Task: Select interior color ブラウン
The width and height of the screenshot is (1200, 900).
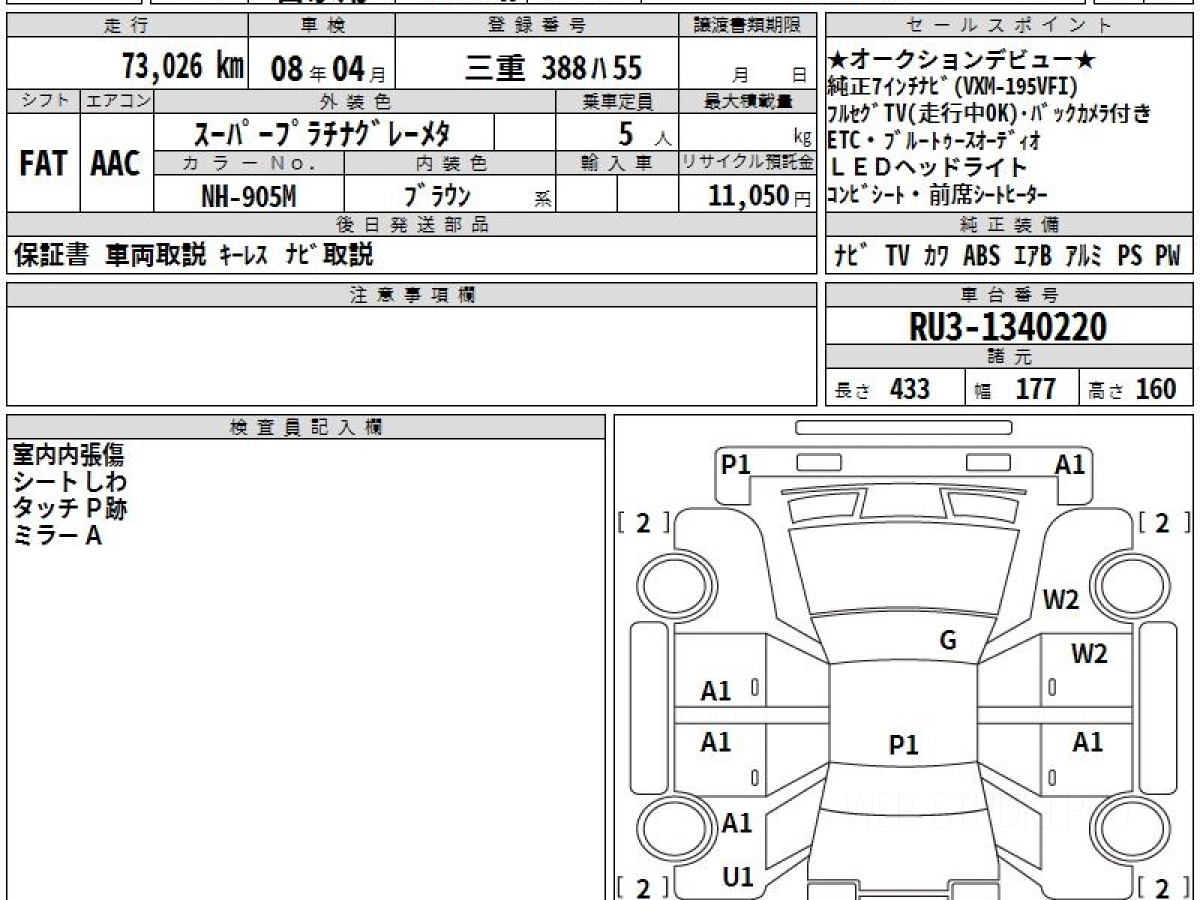Action: pos(437,196)
